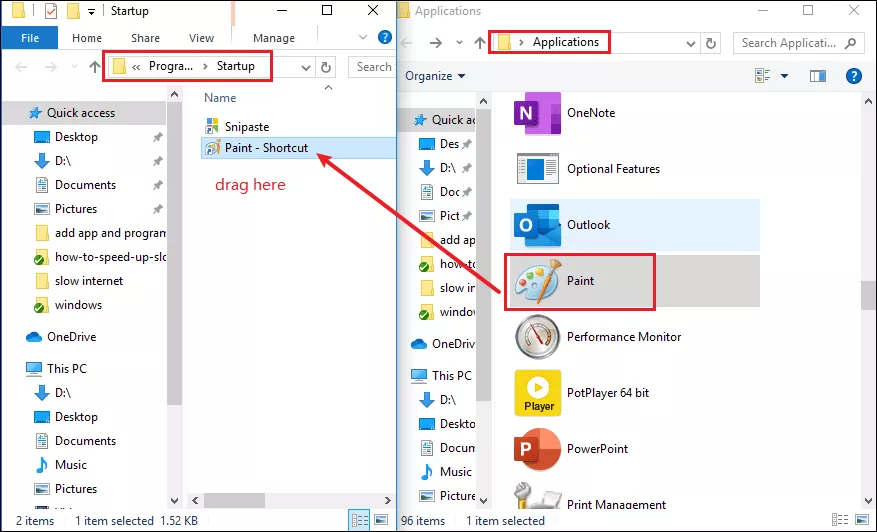The image size is (877, 532).
Task: Click the Startup breadcrumb in address bar
Action: (235, 66)
